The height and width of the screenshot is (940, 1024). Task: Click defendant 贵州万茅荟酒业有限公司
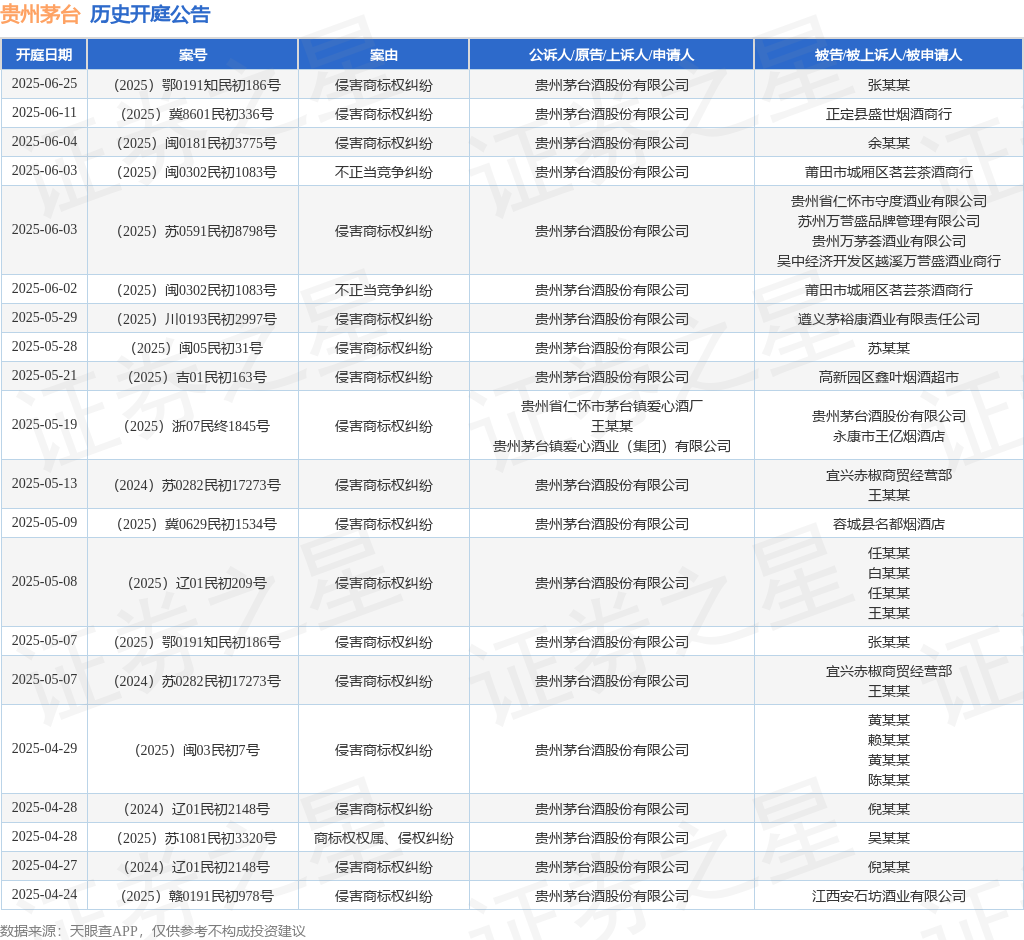pyautogui.click(x=888, y=241)
